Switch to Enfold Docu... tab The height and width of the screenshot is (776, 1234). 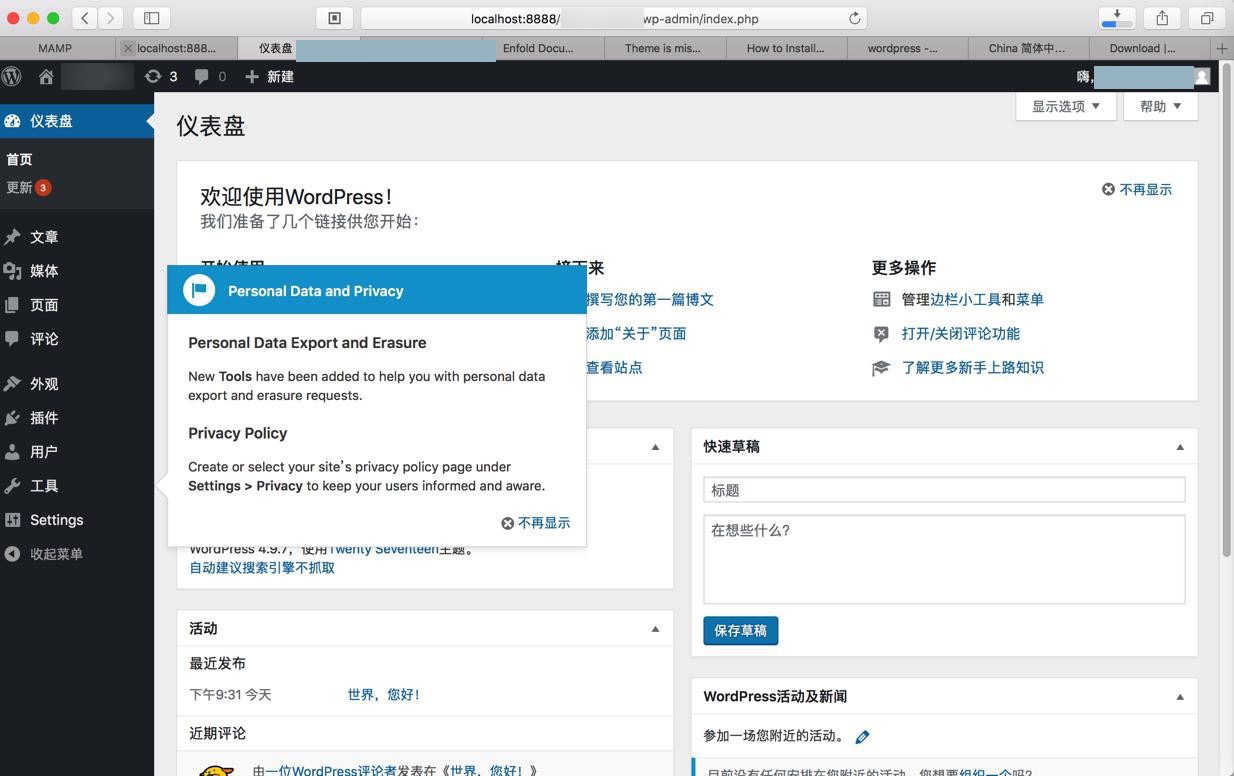click(x=538, y=48)
